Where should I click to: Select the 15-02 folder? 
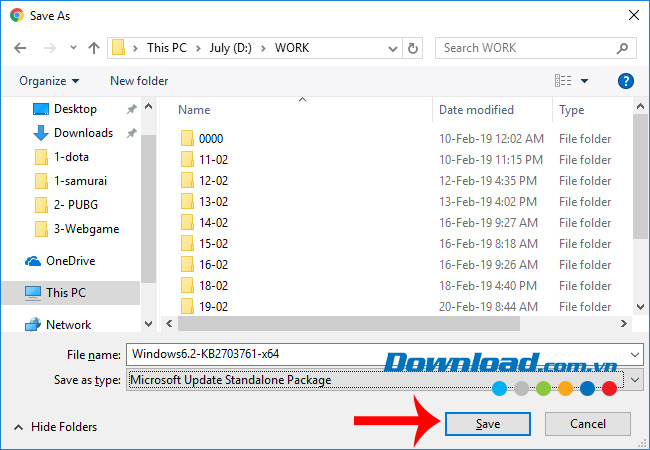[x=213, y=244]
